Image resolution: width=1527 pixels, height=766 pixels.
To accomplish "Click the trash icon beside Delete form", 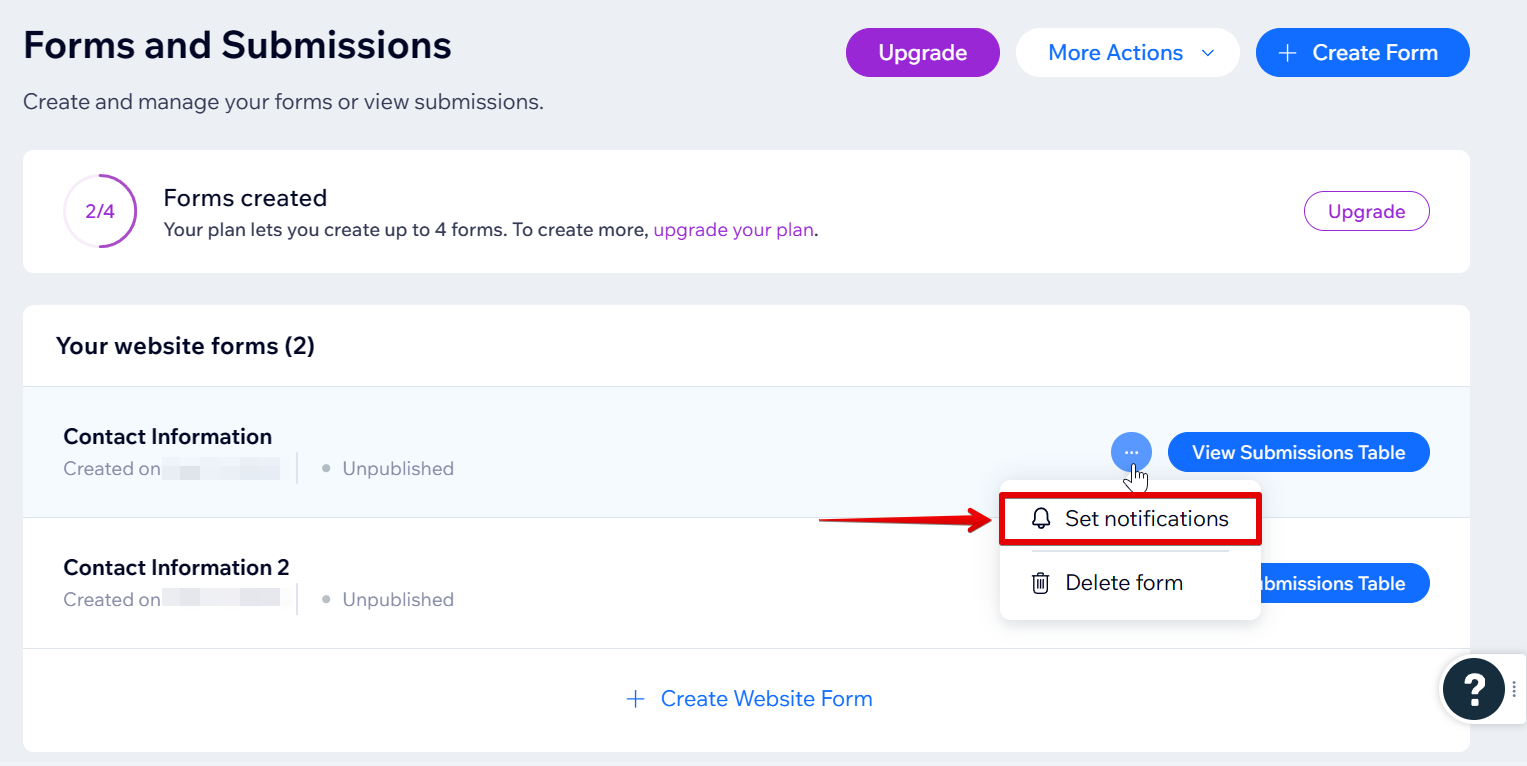I will 1041,583.
